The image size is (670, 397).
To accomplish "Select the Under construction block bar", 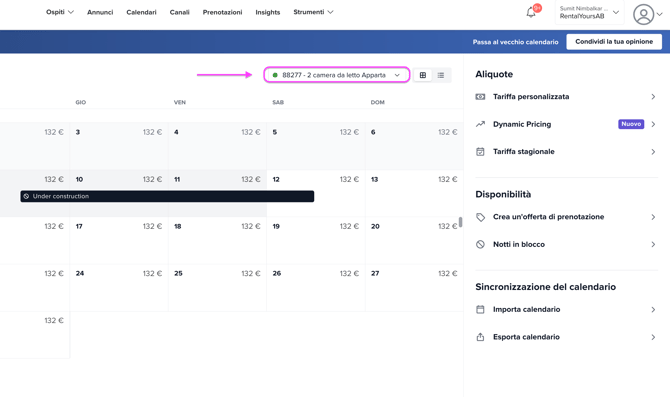I will tap(167, 196).
